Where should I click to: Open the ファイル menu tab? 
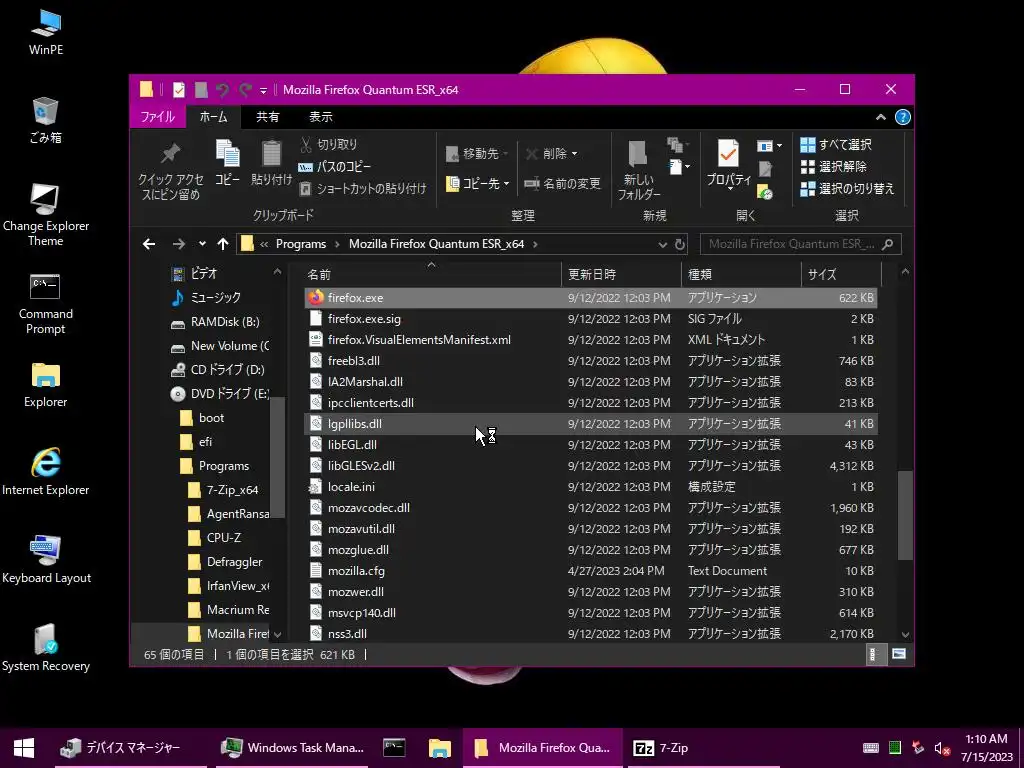[x=157, y=117]
